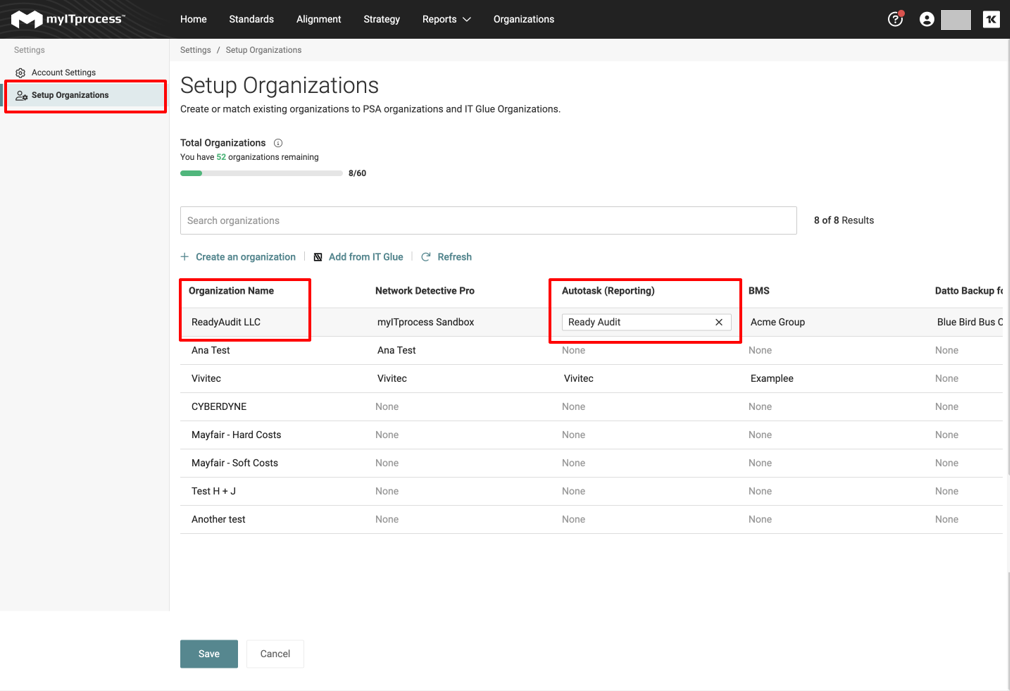Select Account Settings in the sidebar
This screenshot has height=691, width=1010.
click(63, 73)
